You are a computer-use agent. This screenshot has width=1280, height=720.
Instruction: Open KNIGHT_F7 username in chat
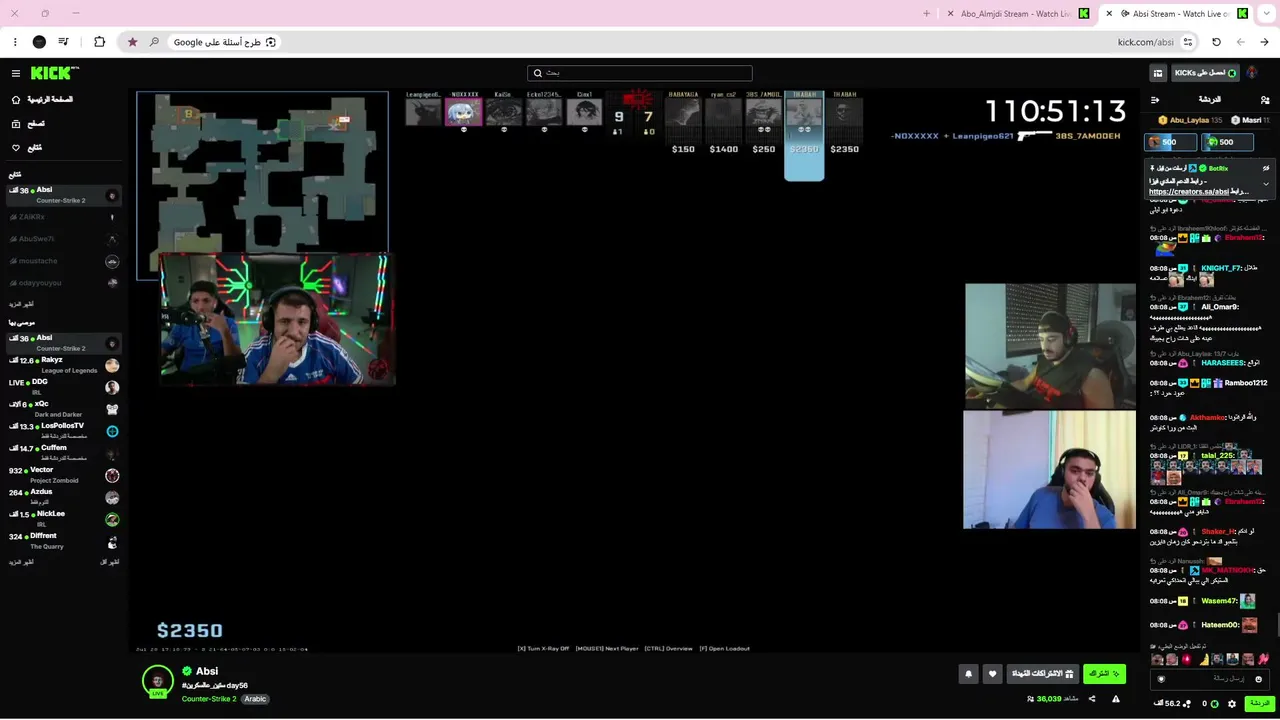[1220, 268]
